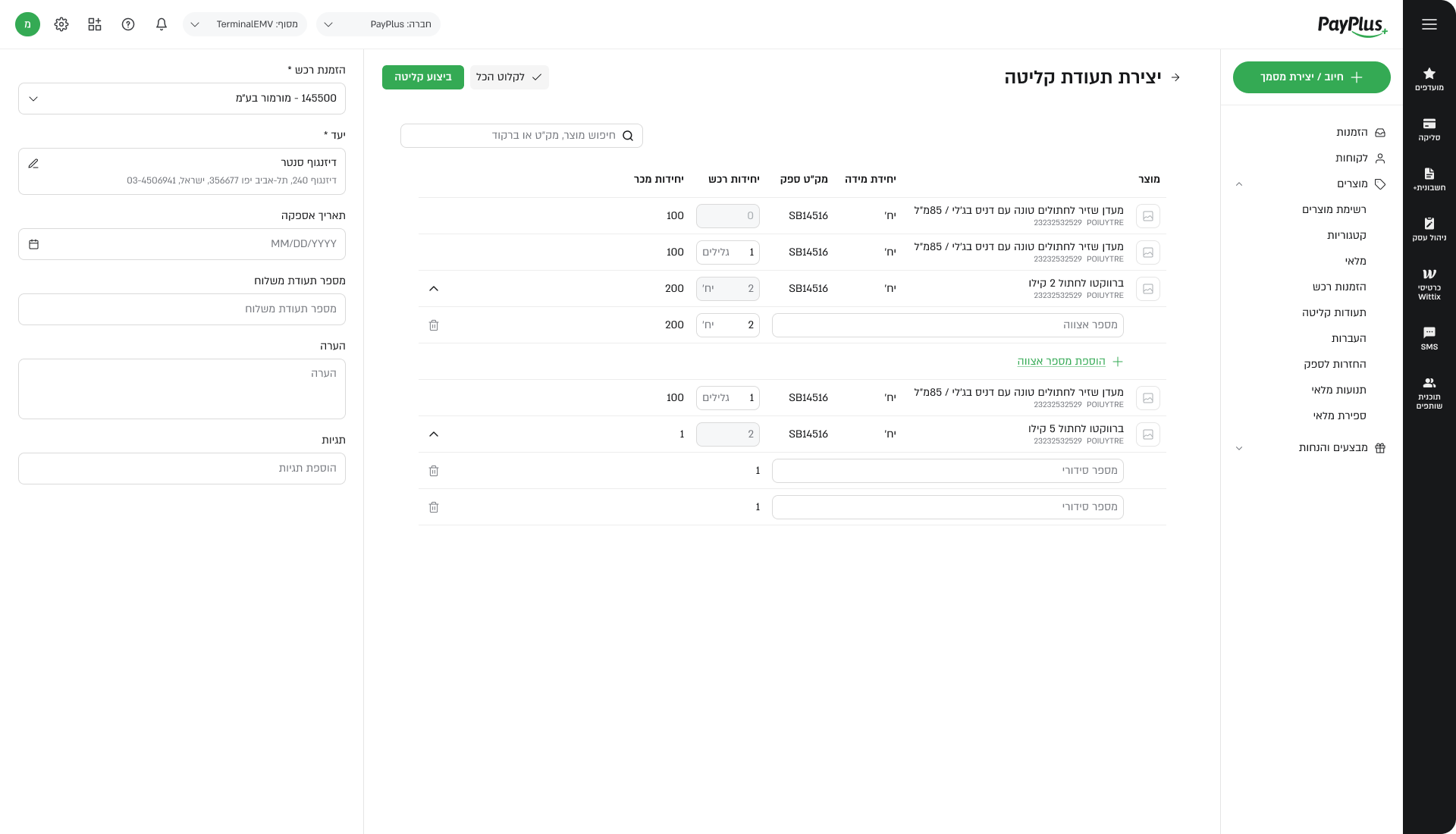Open Stock Count menu item
Viewport: 1456px width, 834px height.
coord(1339,415)
